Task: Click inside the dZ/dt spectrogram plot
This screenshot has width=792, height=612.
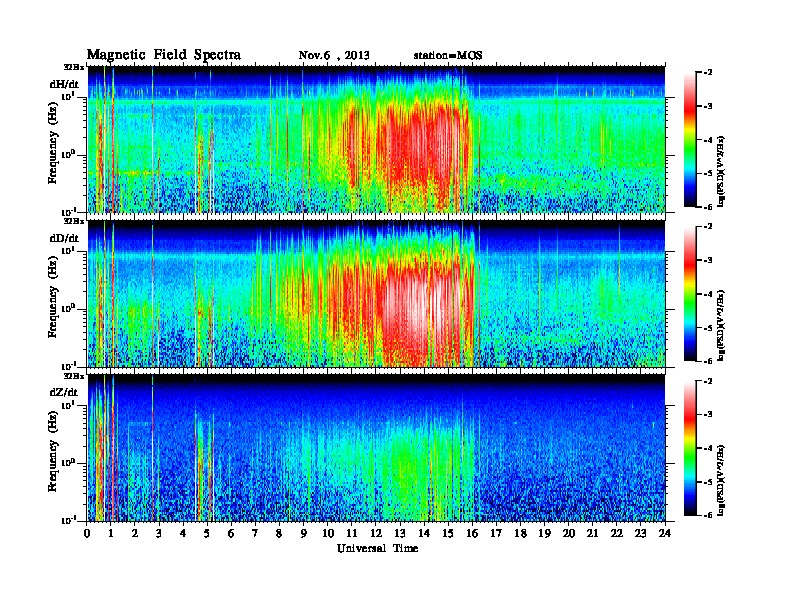Action: tap(377, 448)
